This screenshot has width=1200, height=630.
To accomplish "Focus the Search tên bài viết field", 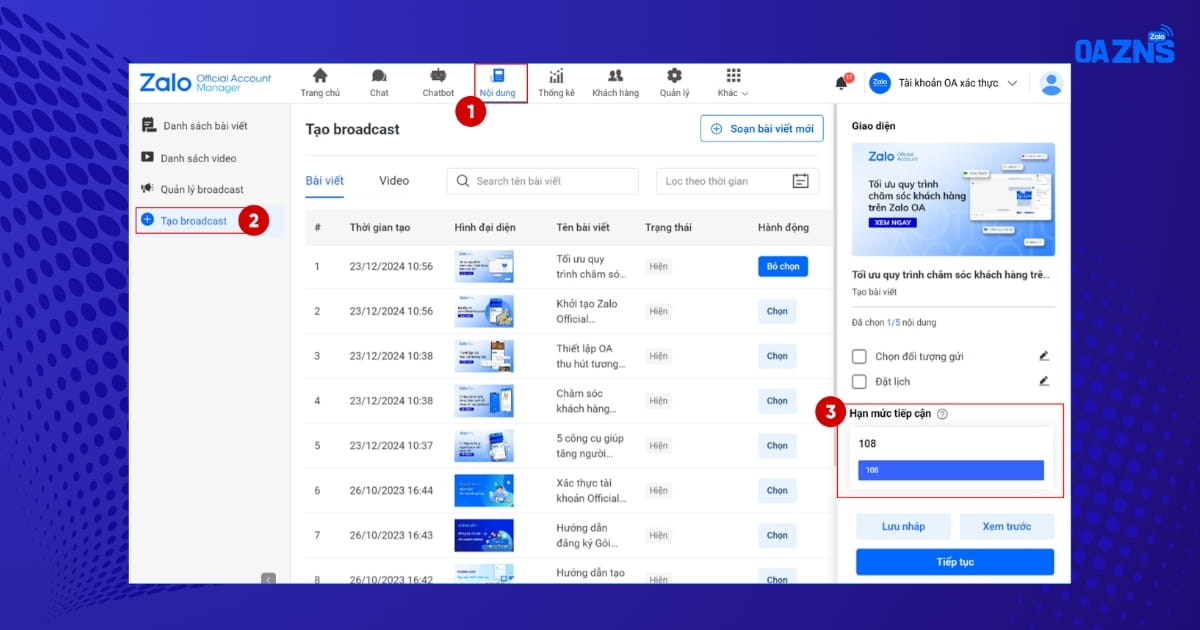I will tap(542, 181).
